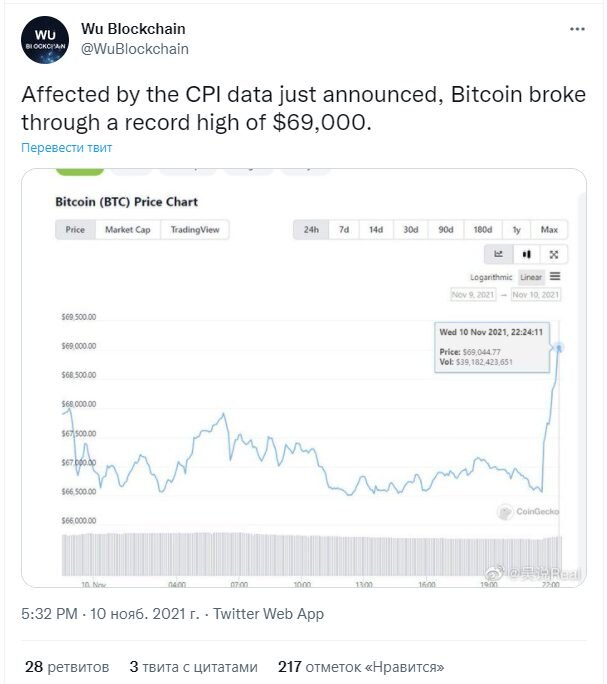Select the line chart view icon
The height and width of the screenshot is (684, 607).
[x=498, y=254]
